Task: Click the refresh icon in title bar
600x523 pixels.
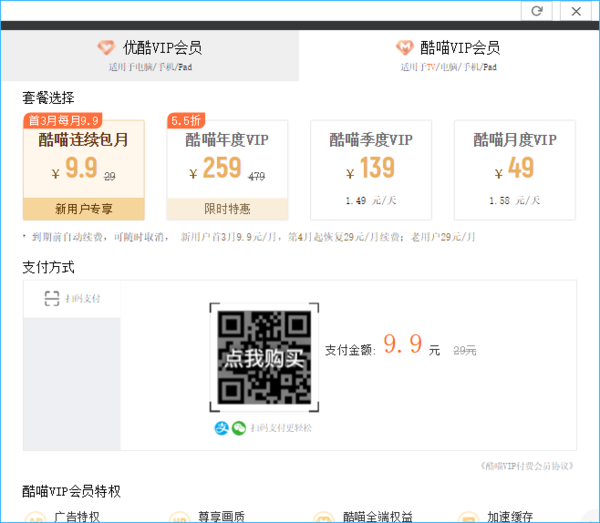Action: (x=537, y=10)
